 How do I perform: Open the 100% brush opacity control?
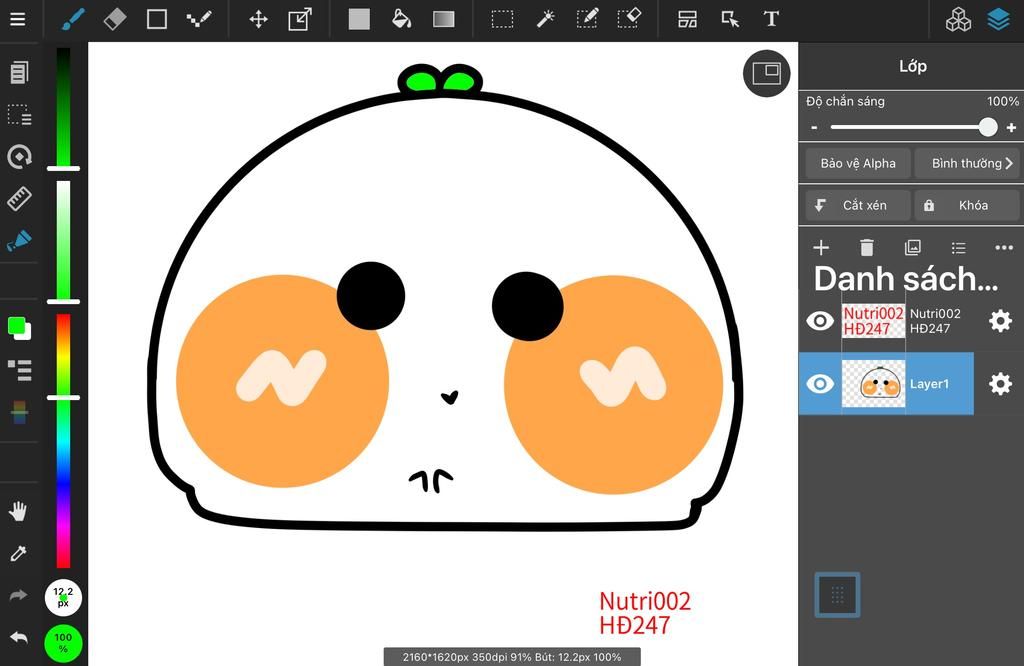[x=63, y=642]
